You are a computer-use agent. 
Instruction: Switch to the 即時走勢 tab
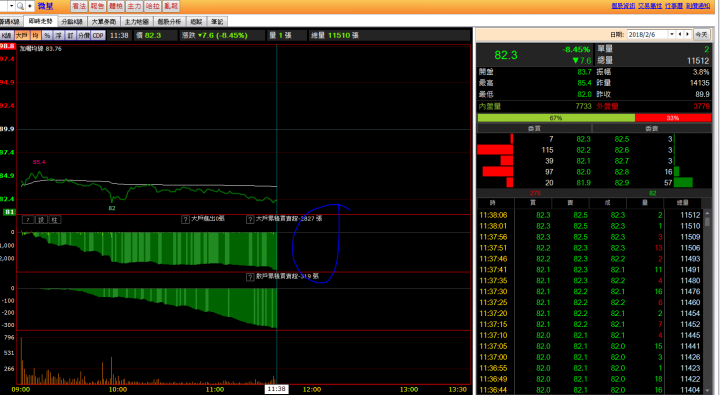coord(40,21)
